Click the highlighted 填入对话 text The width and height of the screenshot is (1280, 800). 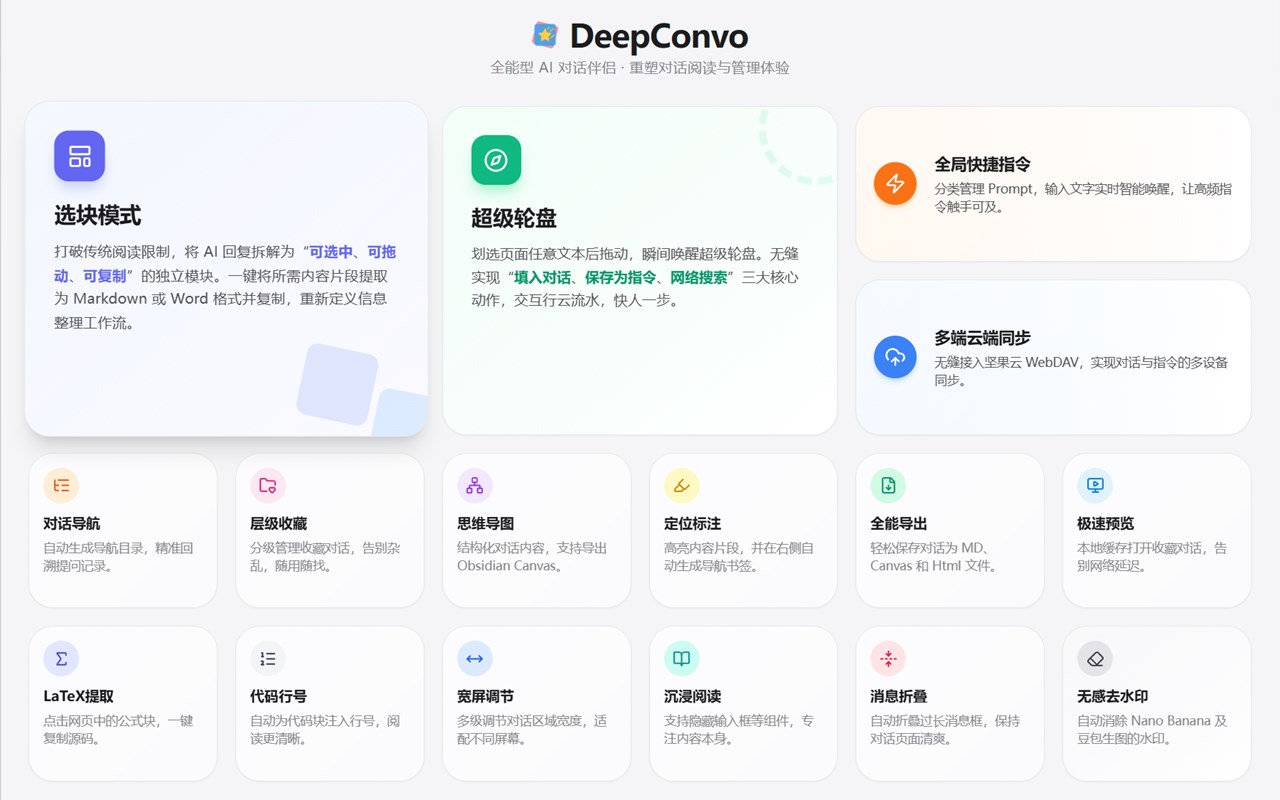pos(543,277)
